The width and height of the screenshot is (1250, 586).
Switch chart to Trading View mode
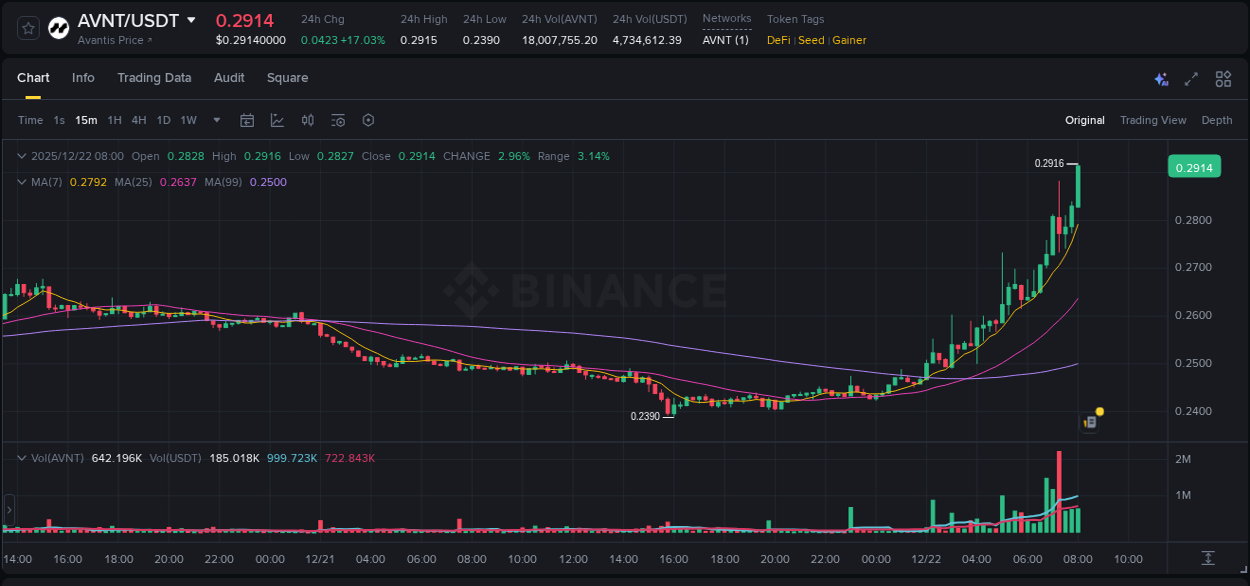tap(1153, 120)
